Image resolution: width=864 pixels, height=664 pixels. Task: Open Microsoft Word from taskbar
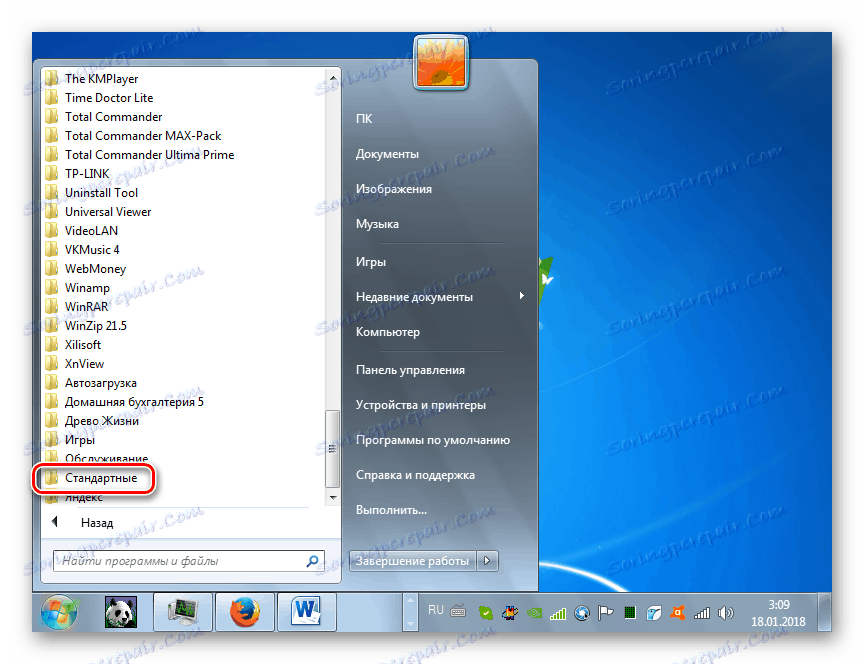[x=306, y=612]
